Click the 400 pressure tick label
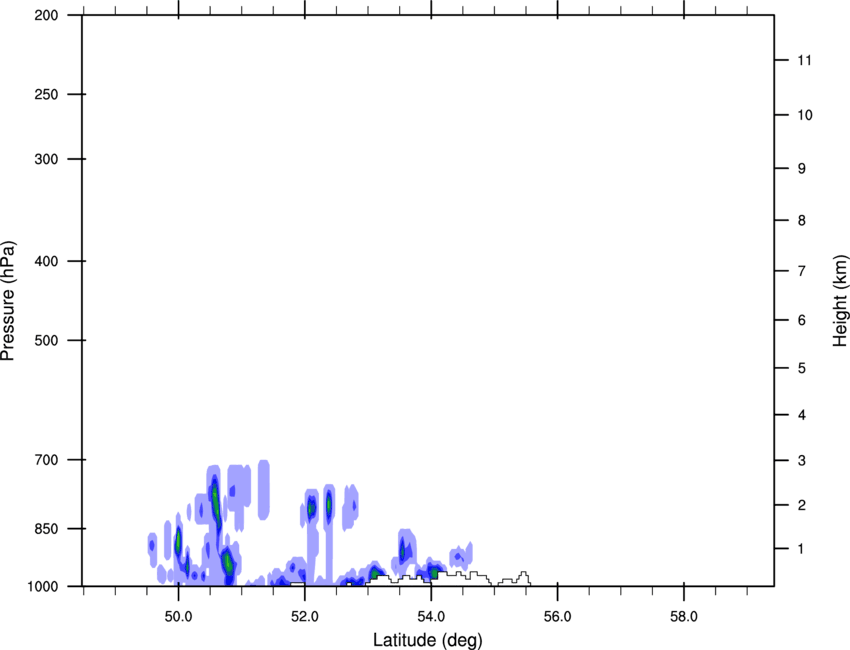Viewport: 850px width, 650px height. (46, 261)
